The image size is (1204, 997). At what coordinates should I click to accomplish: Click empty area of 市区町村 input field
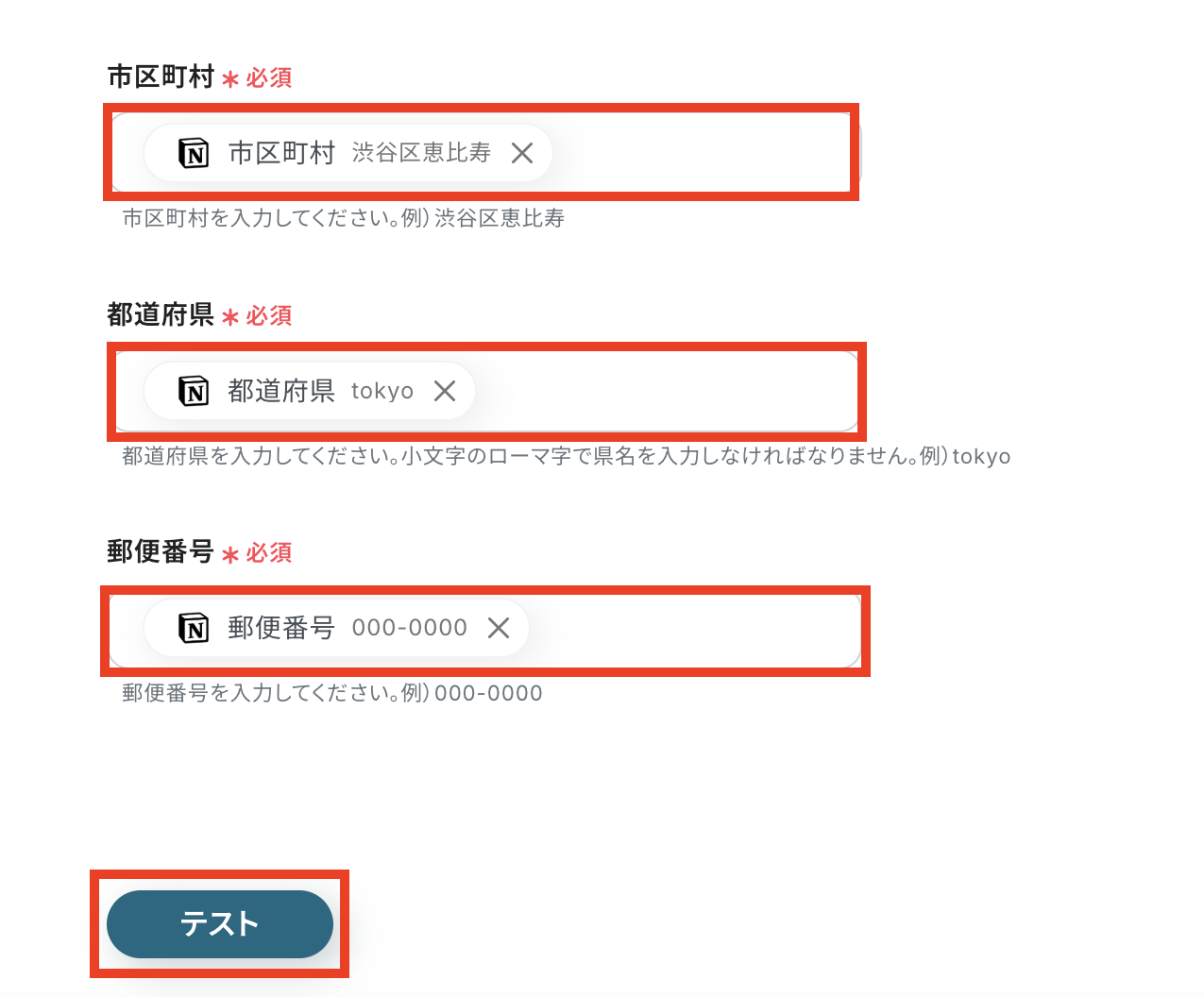(704, 153)
